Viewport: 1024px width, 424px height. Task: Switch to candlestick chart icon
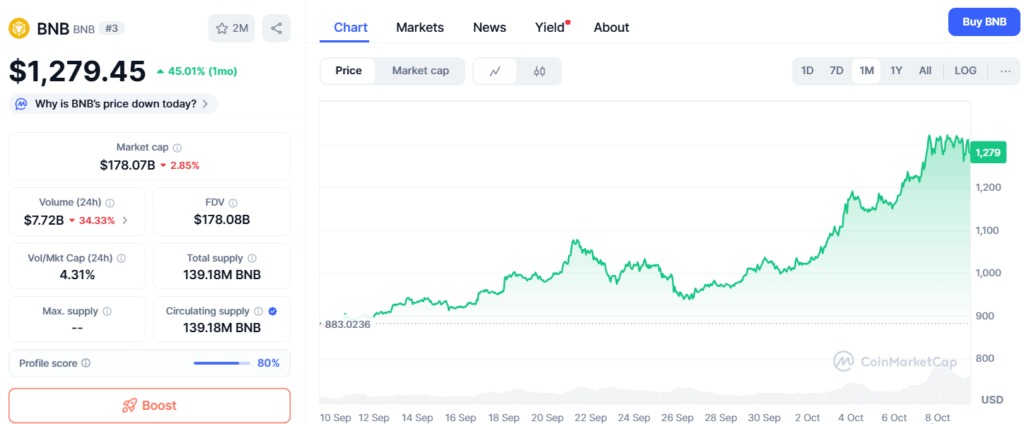[539, 71]
